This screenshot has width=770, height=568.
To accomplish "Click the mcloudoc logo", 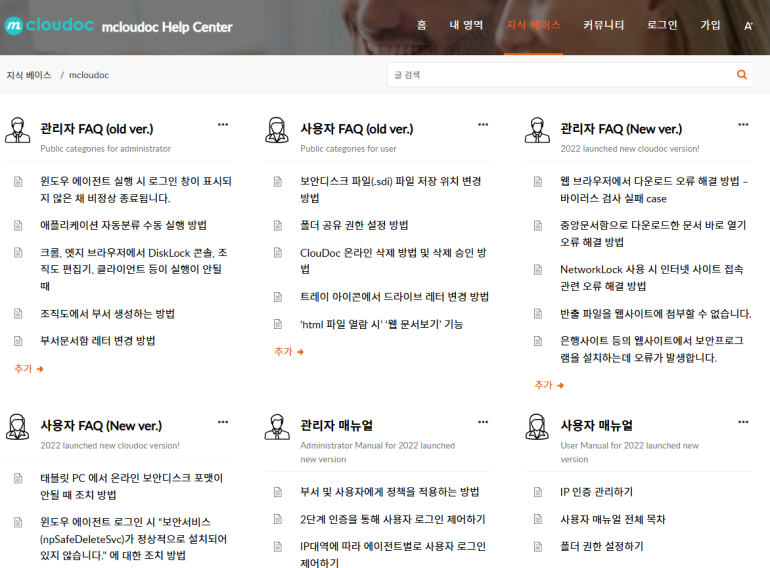I will coord(49,26).
